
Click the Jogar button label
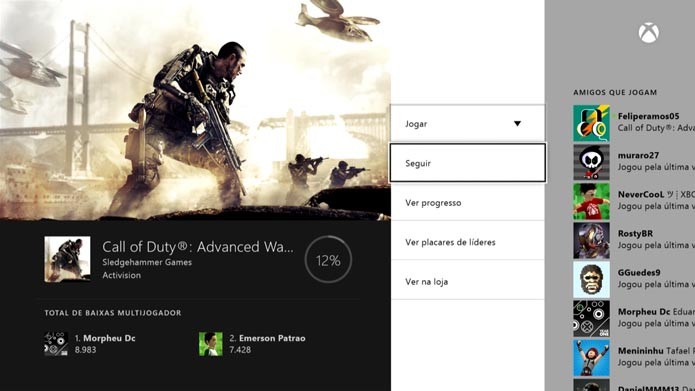pyautogui.click(x=416, y=124)
